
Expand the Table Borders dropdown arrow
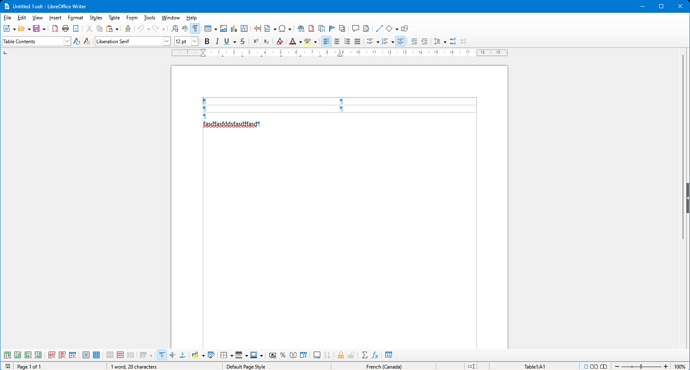231,355
